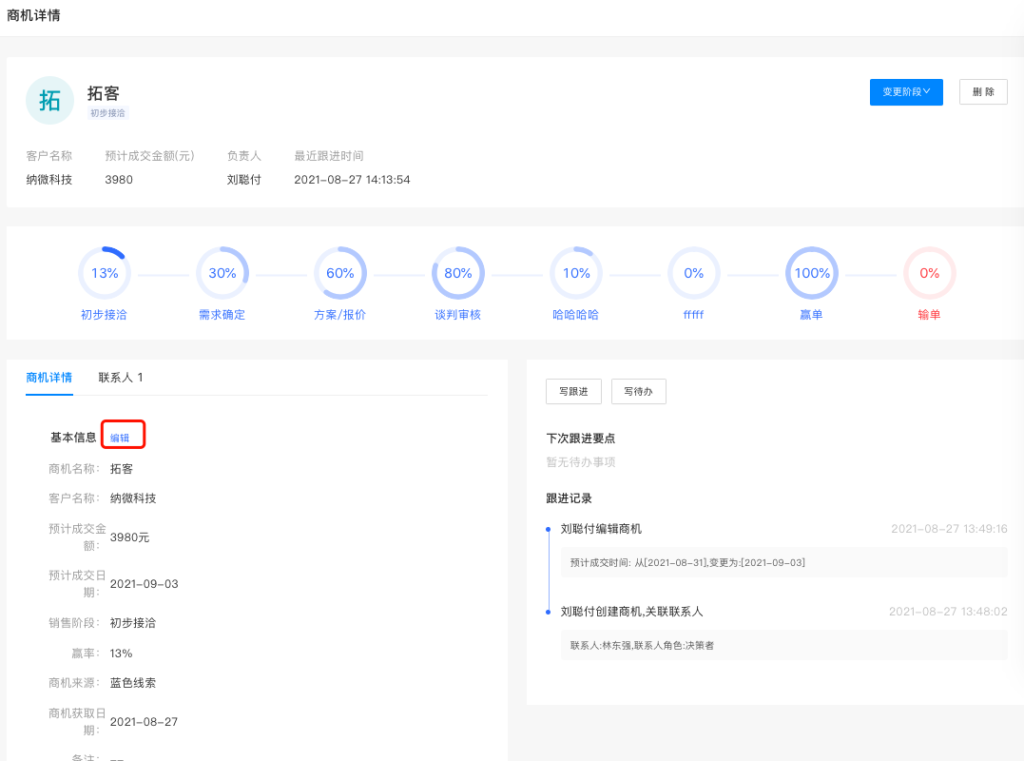Screen dimensions: 1024x761
Task: Click the 初步接洽 tag under 拓客
Action: tap(108, 114)
